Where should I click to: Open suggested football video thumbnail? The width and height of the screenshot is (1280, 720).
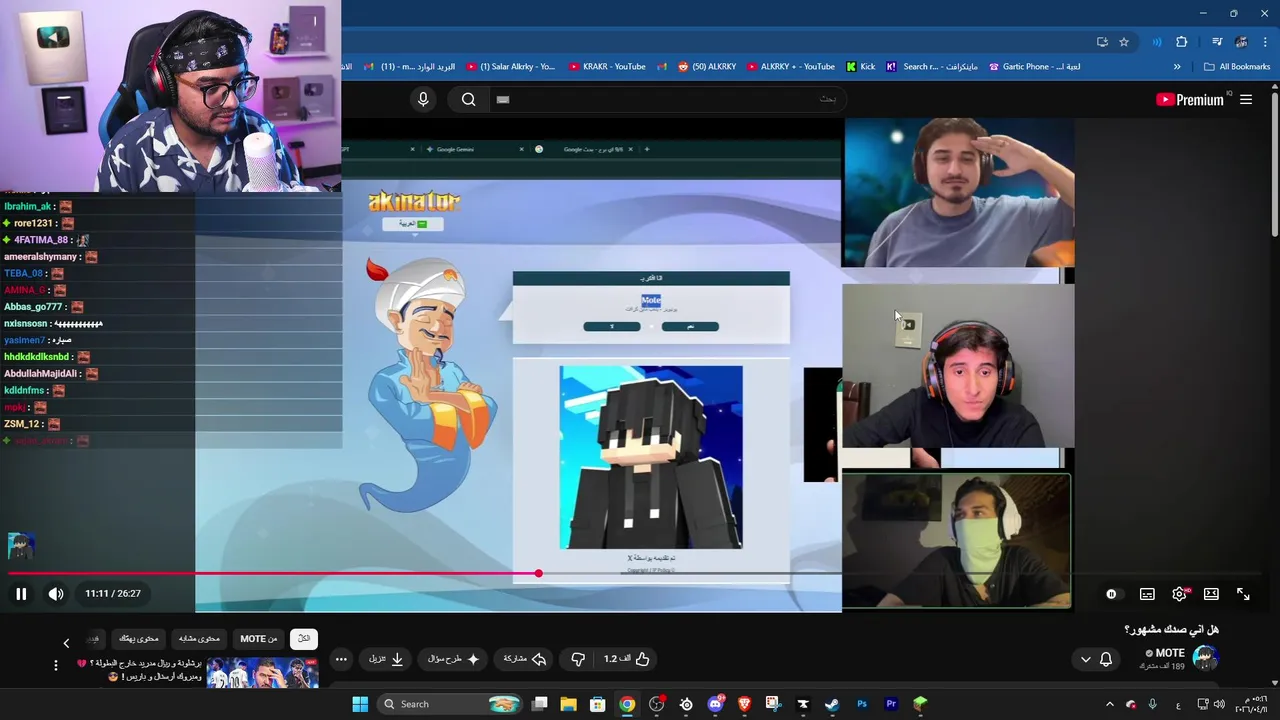pos(262,673)
